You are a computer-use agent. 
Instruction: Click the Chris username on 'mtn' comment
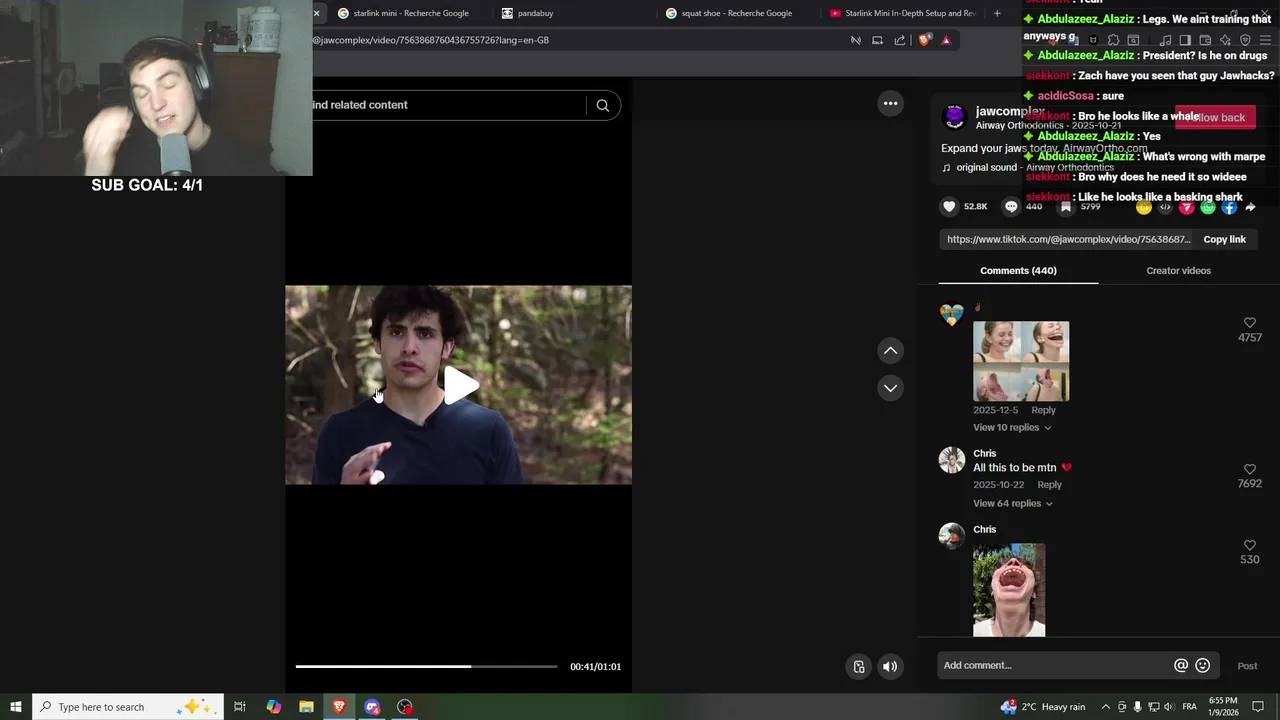984,453
